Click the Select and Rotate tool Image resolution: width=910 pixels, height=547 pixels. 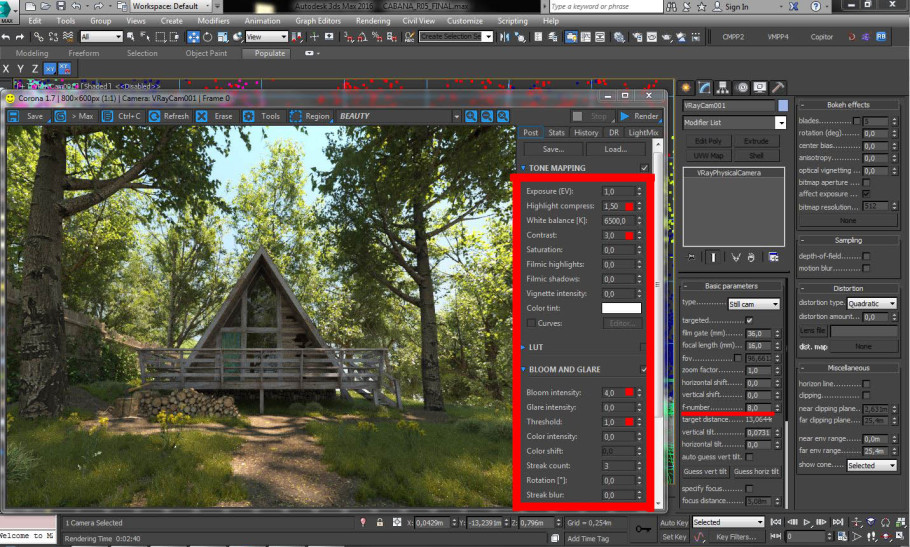click(208, 37)
